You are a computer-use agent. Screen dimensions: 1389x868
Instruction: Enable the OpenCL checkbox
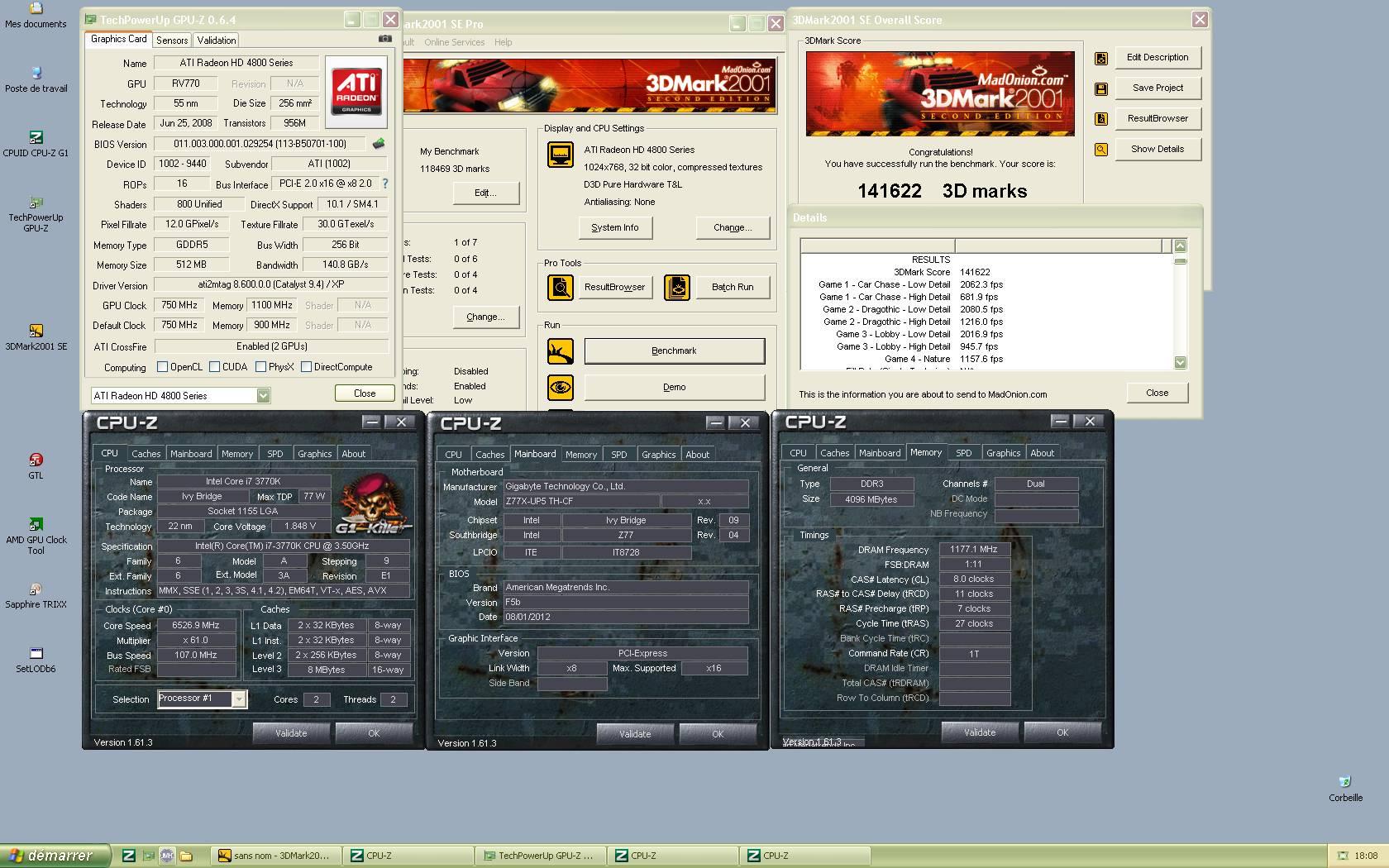click(x=163, y=367)
